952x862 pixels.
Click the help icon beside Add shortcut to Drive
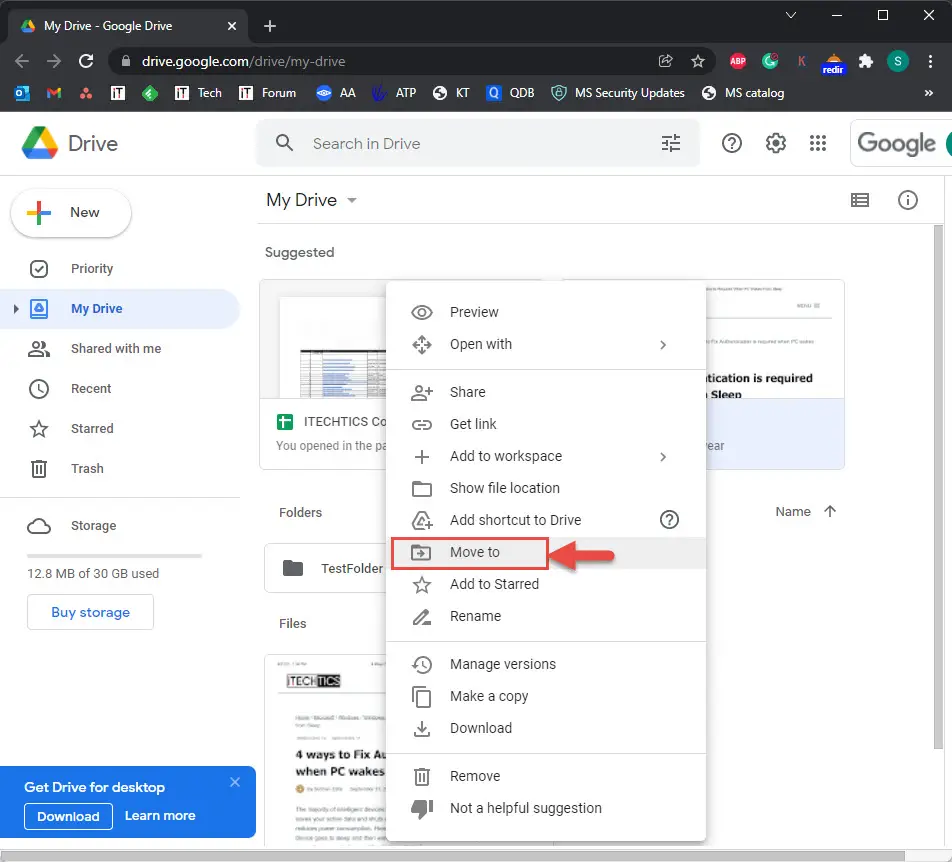coord(669,520)
